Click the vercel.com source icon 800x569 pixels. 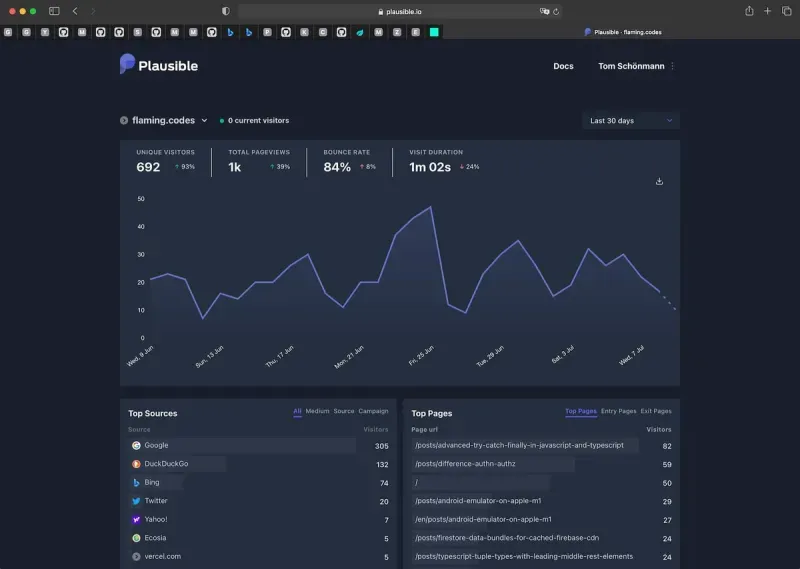tap(136, 557)
